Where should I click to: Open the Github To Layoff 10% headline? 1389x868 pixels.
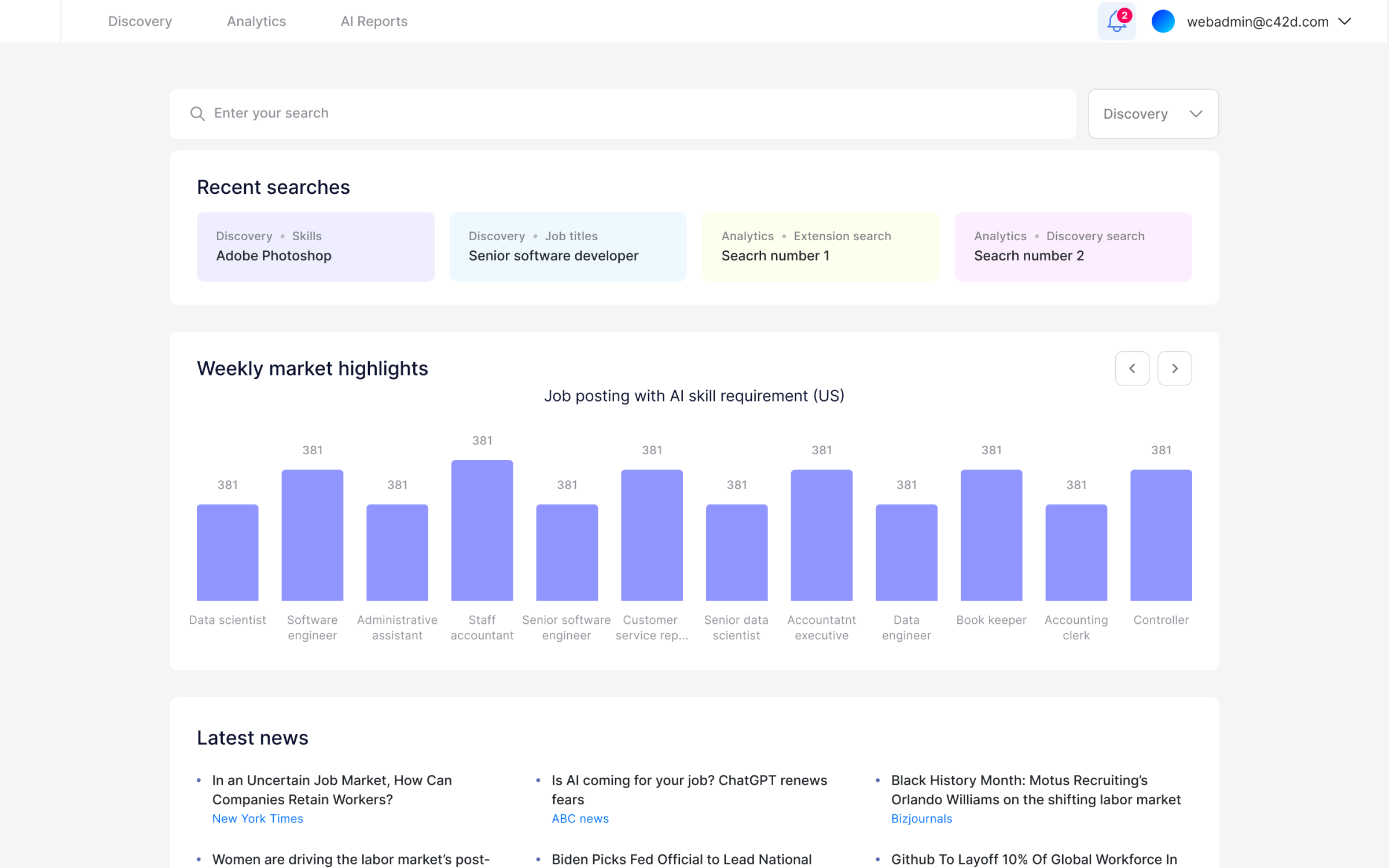[x=1034, y=859]
